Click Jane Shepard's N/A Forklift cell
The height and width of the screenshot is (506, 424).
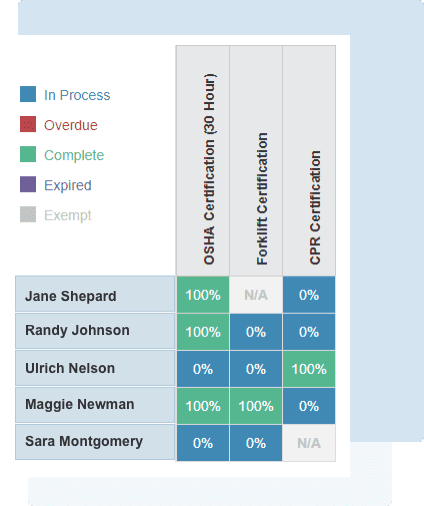pyautogui.click(x=256, y=295)
